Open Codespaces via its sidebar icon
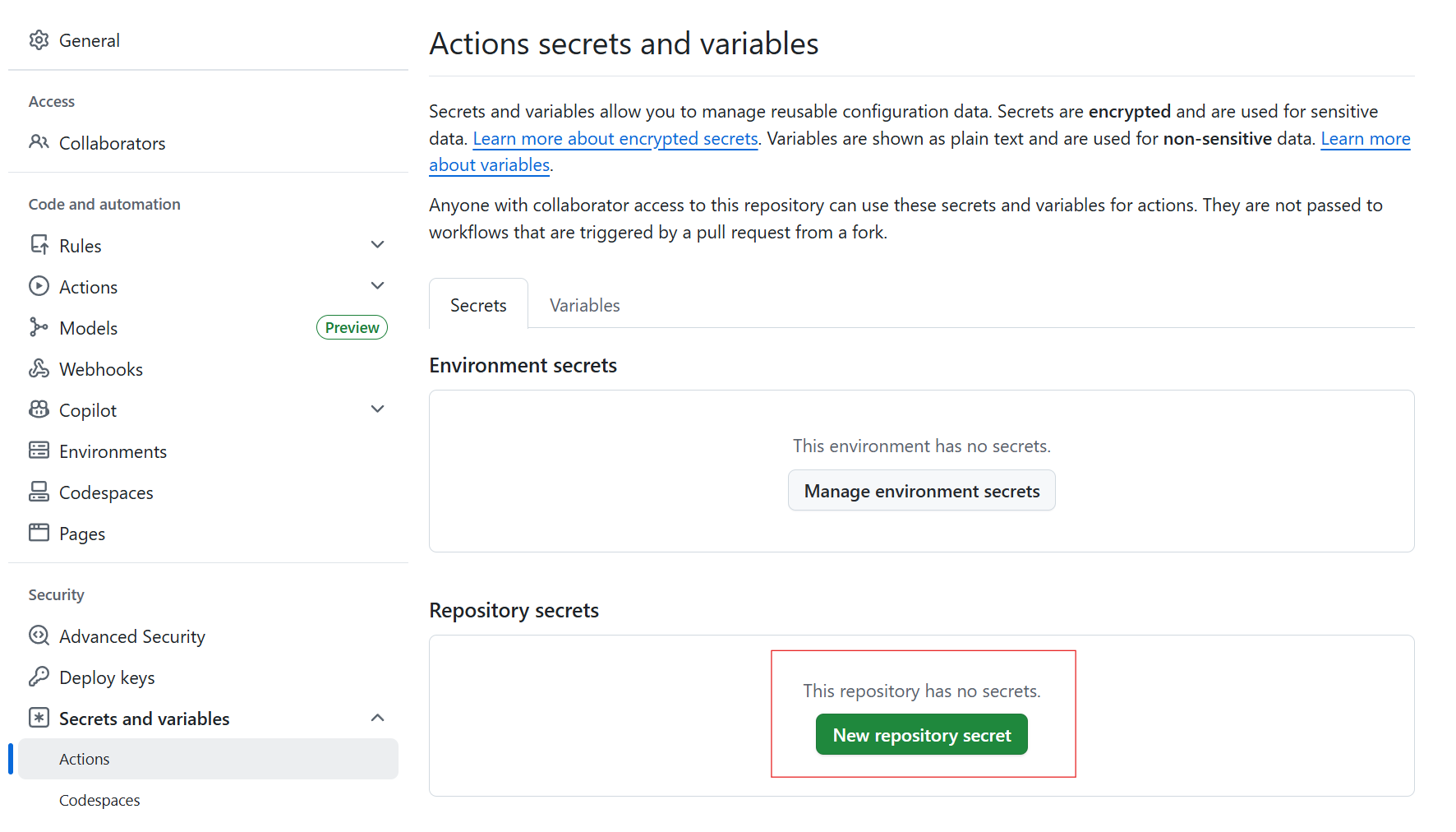 (x=39, y=492)
